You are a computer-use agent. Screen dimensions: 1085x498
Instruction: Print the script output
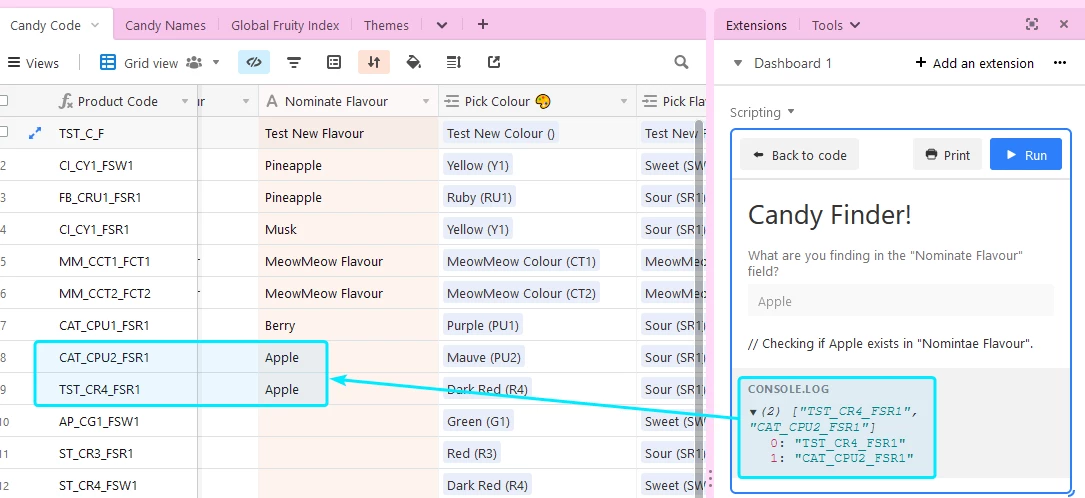click(x=947, y=154)
